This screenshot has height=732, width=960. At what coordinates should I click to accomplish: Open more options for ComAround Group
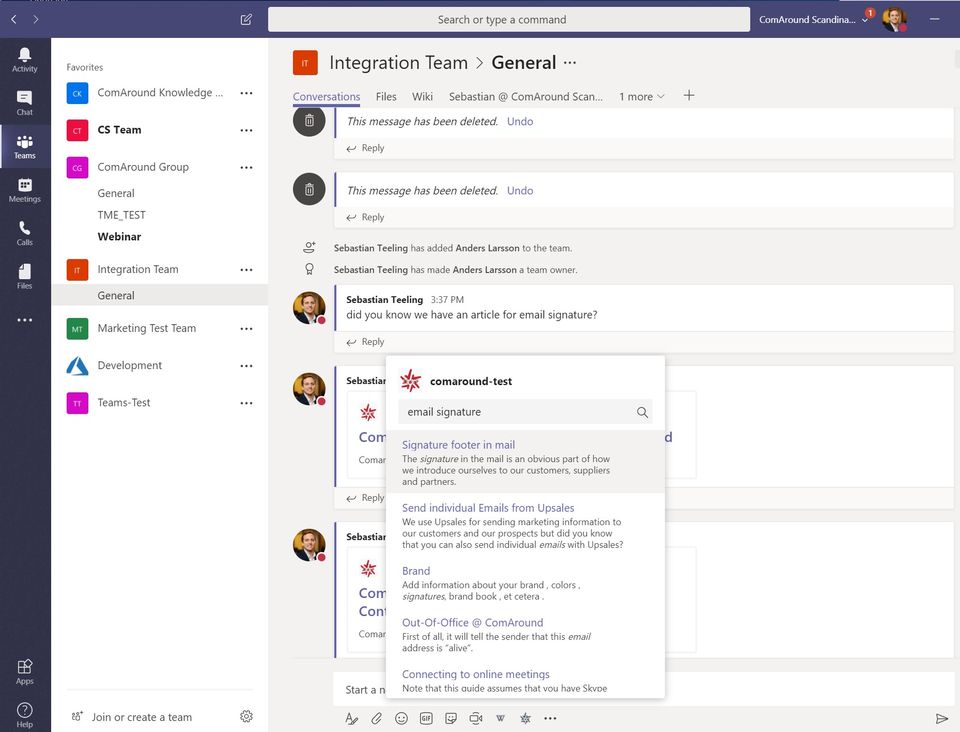[246, 167]
